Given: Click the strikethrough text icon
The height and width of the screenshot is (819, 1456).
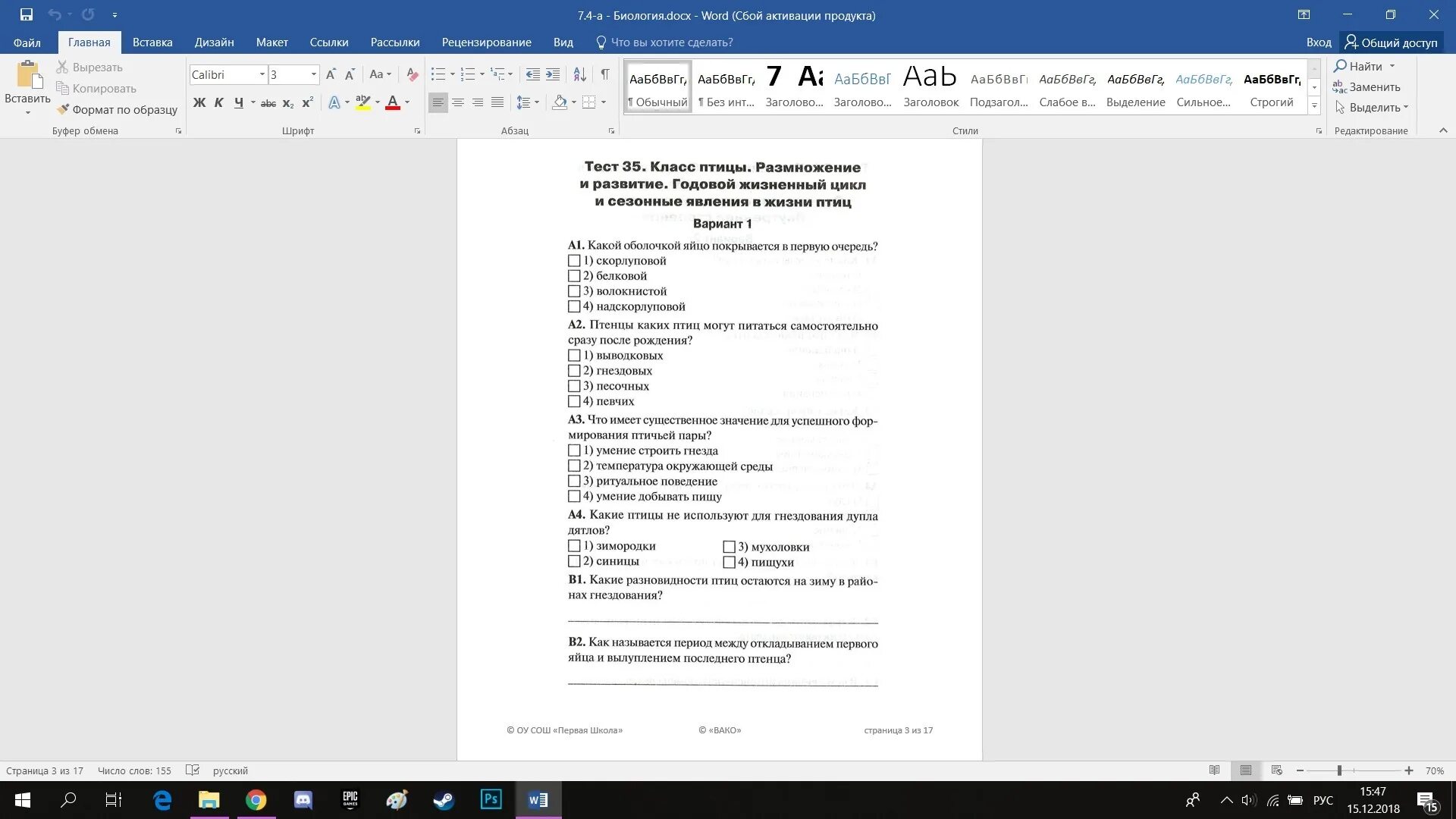Looking at the screenshot, I should (x=268, y=102).
